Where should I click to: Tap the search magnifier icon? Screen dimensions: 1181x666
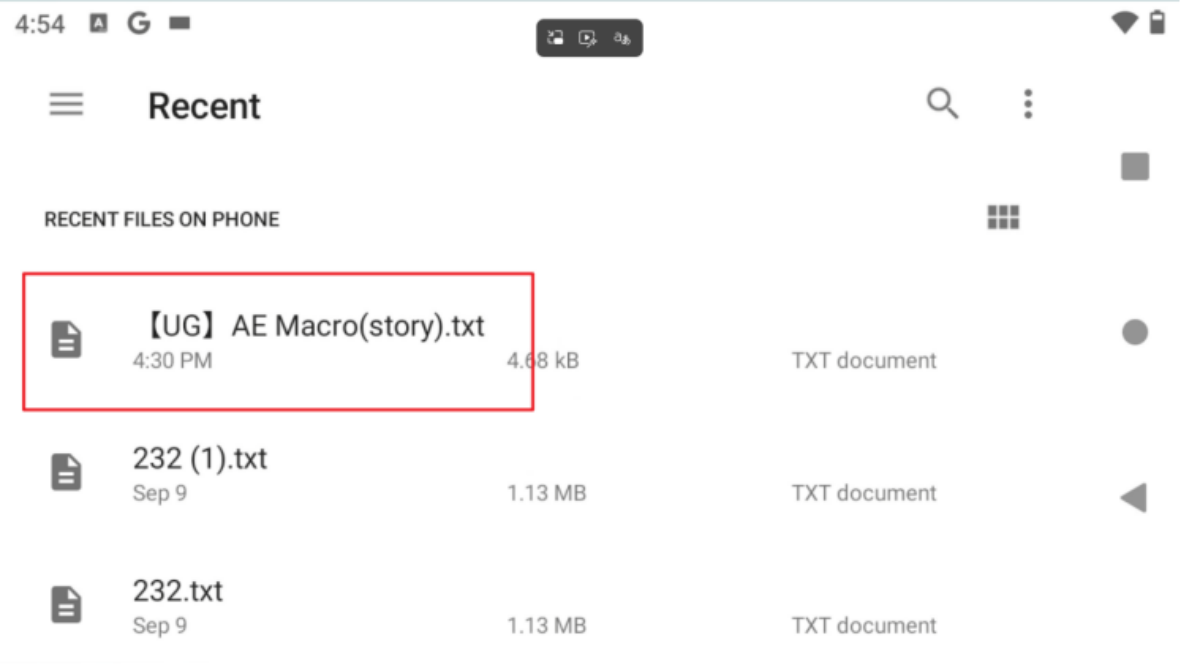pyautogui.click(x=942, y=104)
